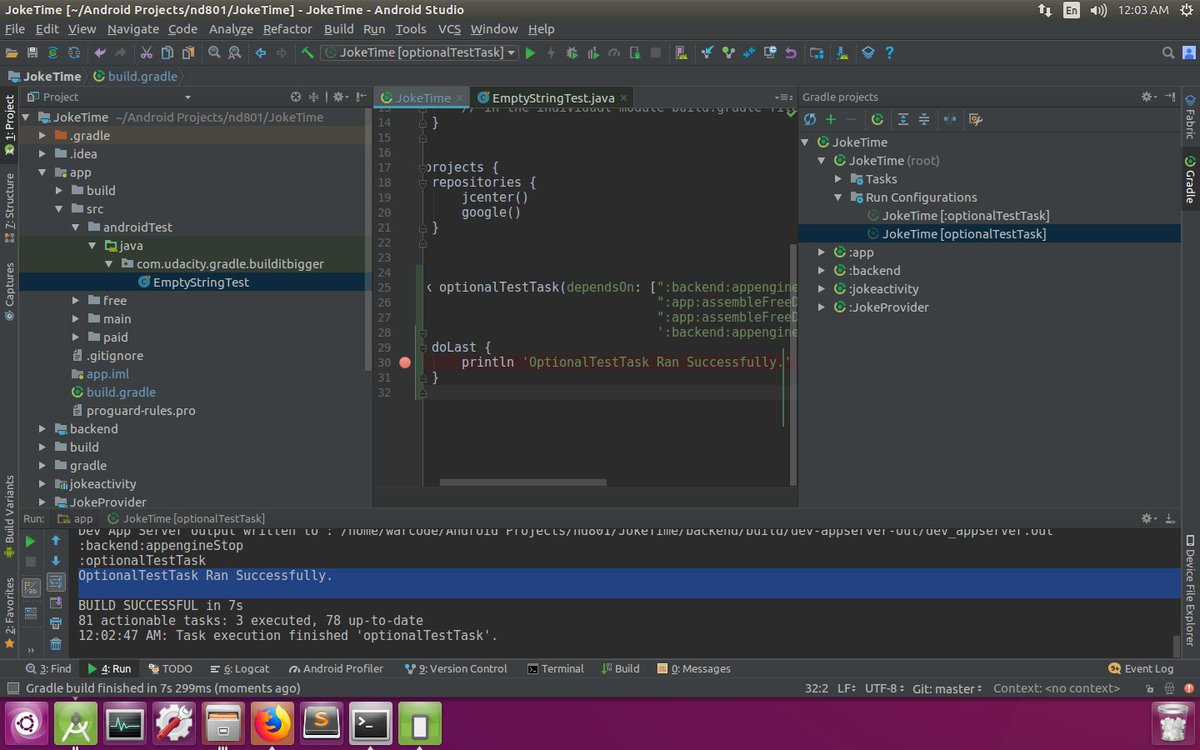Screen dimensions: 1200x750
Task: Open Firefox from the Ubuntu dock
Action: (x=271, y=723)
